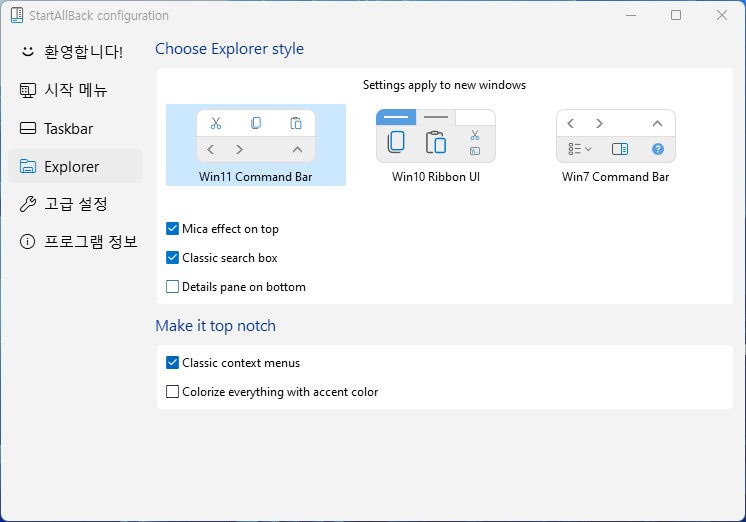
Task: Select the Explorer settings page
Action: point(75,166)
